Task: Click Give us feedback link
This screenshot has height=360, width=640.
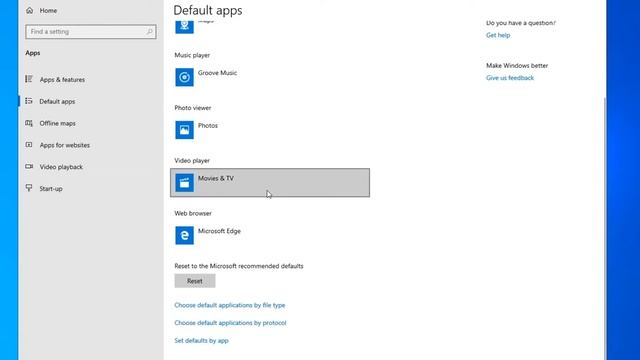Action: (x=510, y=78)
